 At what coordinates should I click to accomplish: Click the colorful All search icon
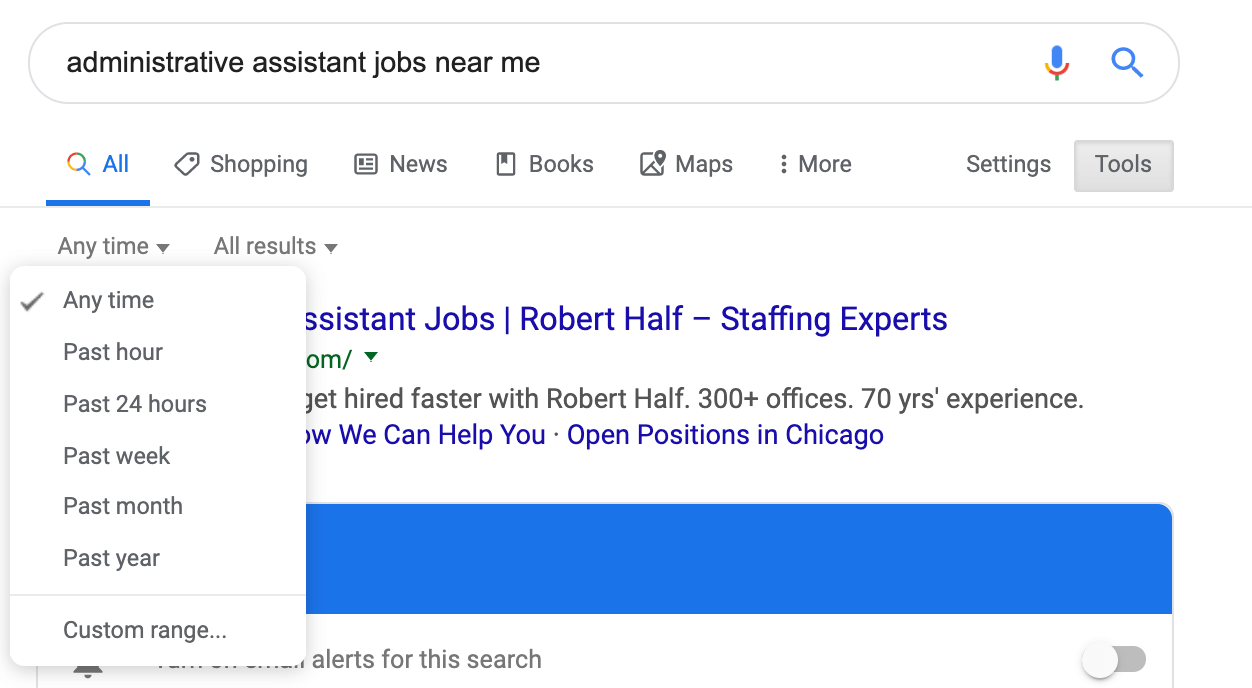78,164
